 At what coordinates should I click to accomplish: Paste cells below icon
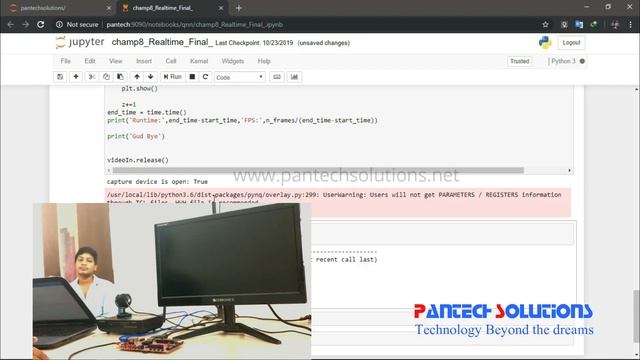tap(120, 77)
